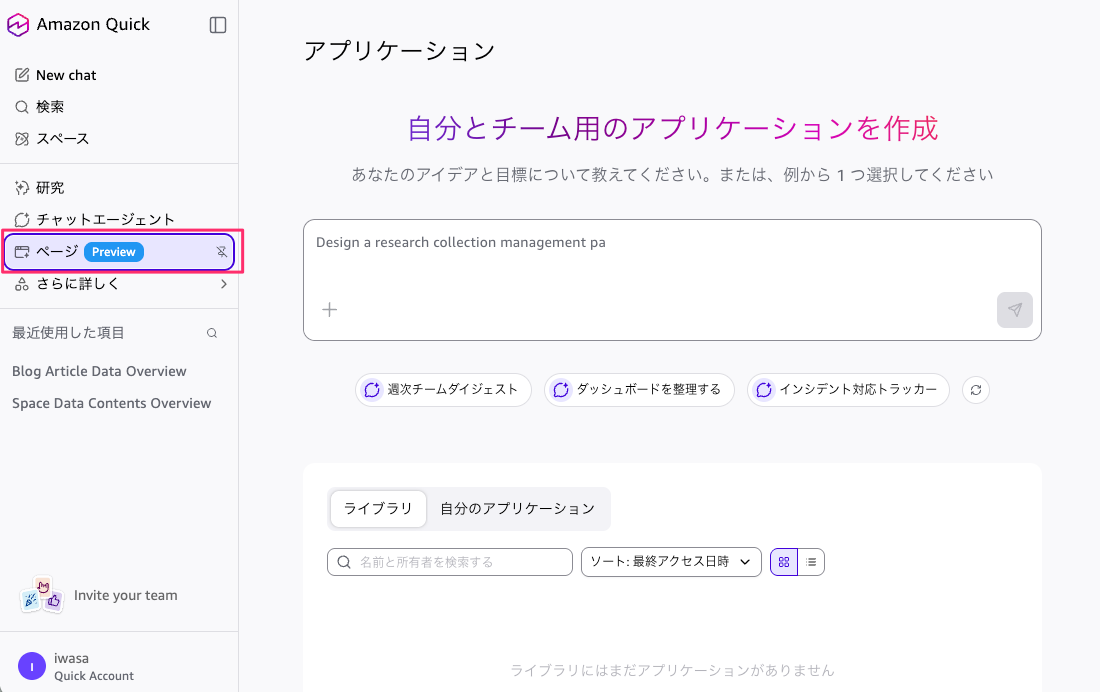Select the ライブラリ tab

click(x=377, y=509)
